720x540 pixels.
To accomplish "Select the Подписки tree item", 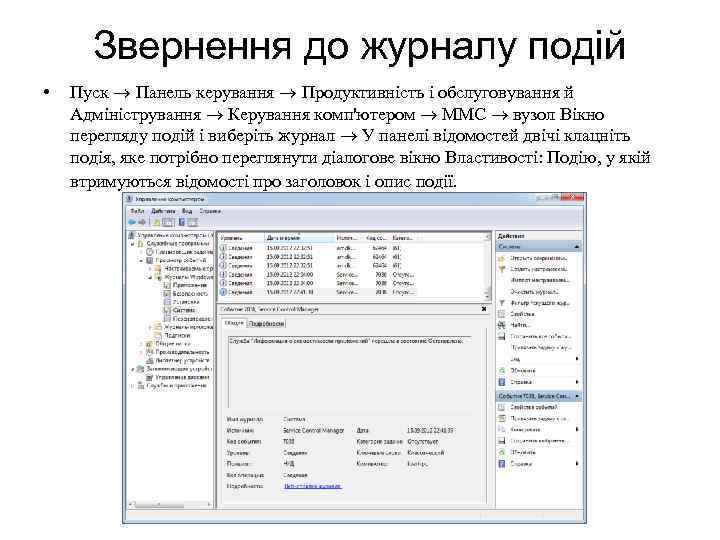I will [177, 335].
